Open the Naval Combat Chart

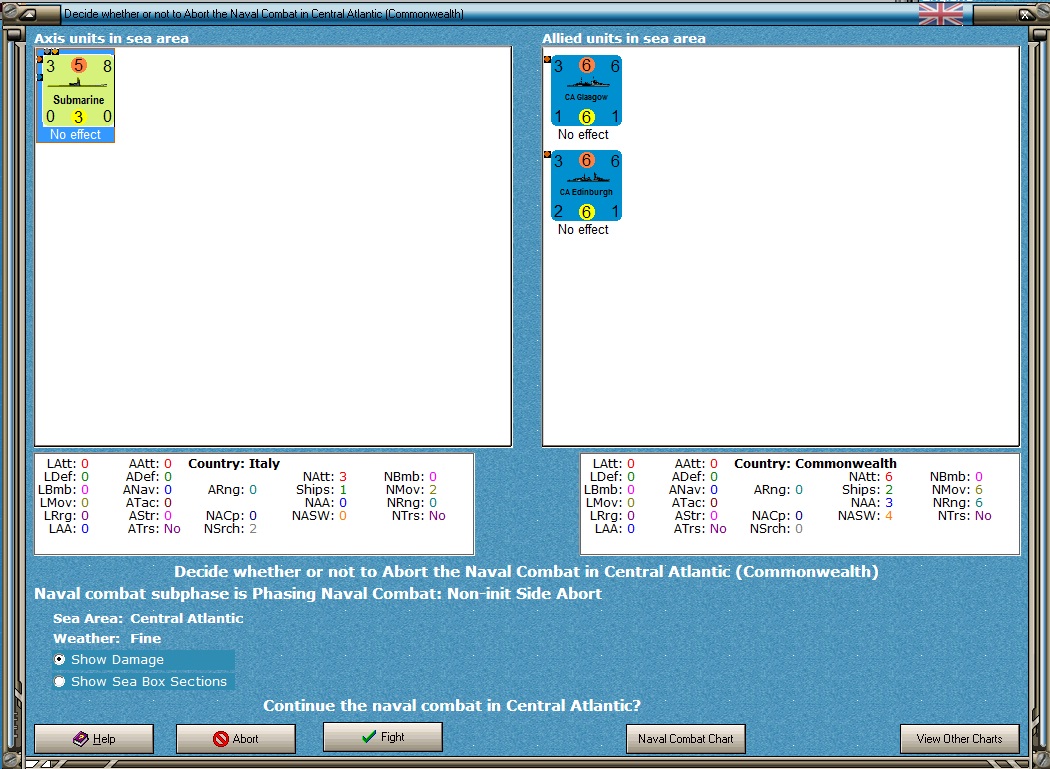[686, 739]
